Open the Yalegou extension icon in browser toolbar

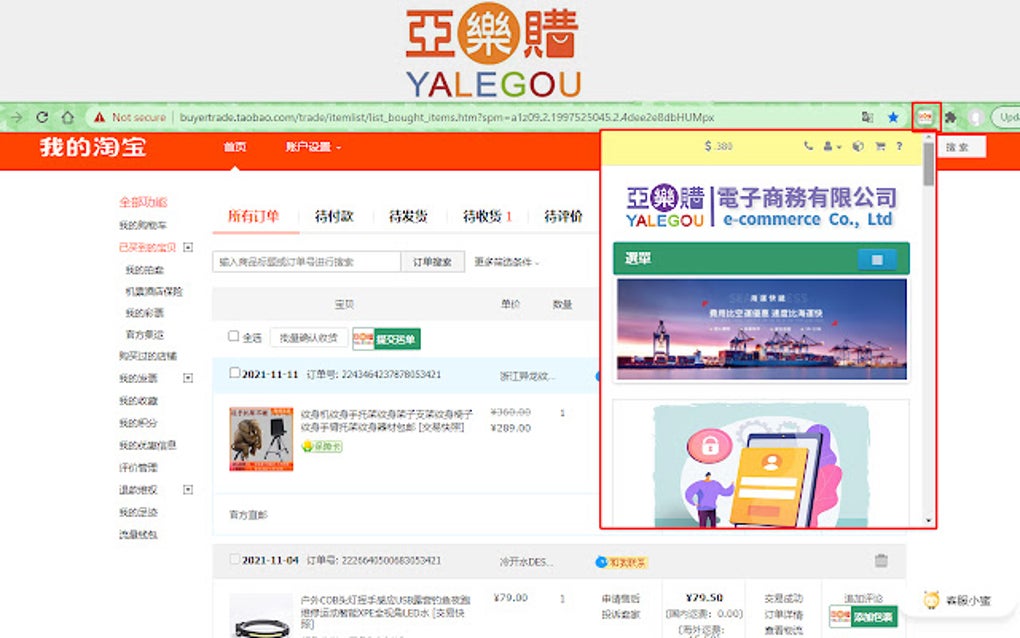925,117
